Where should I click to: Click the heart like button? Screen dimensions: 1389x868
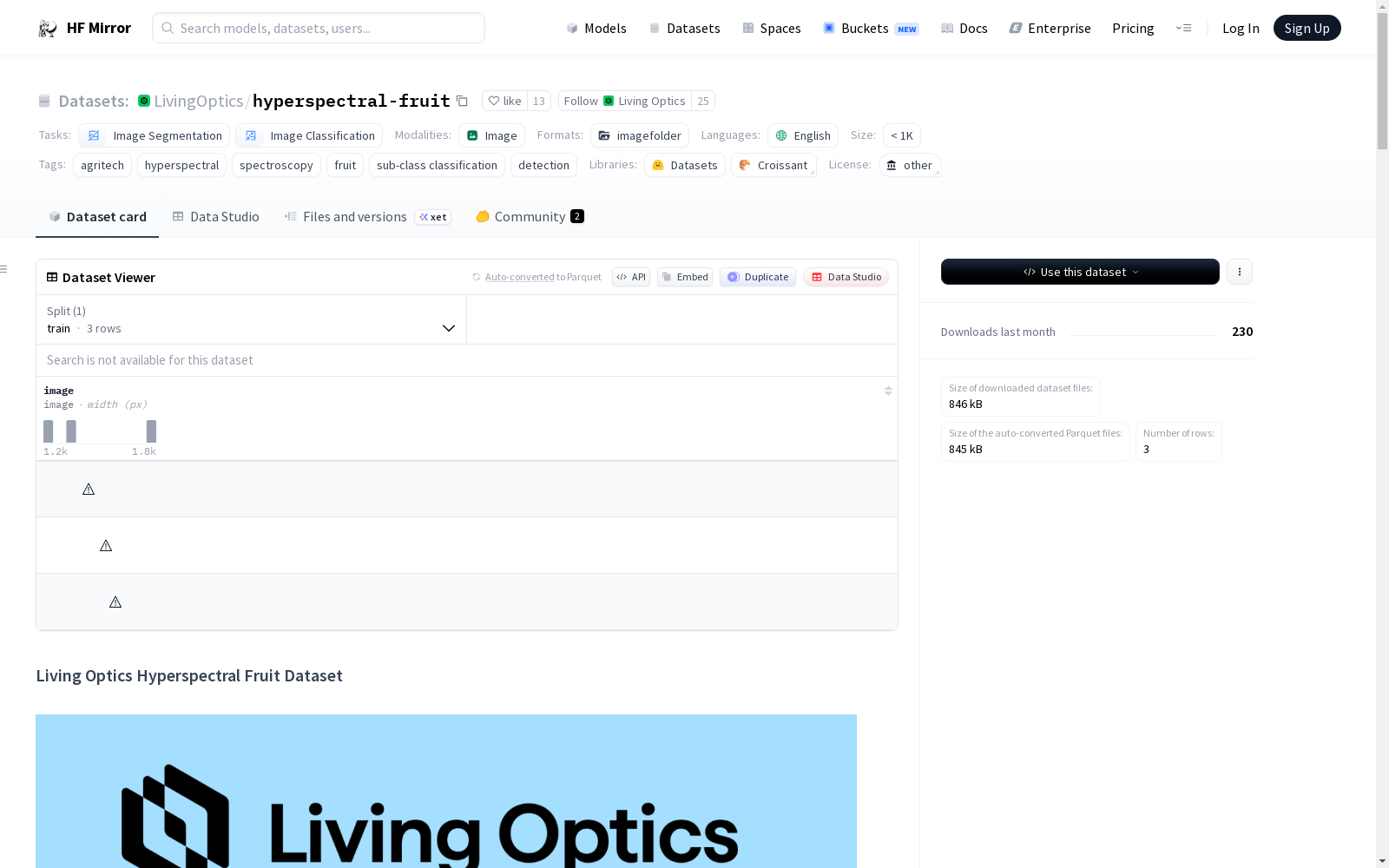tap(504, 102)
